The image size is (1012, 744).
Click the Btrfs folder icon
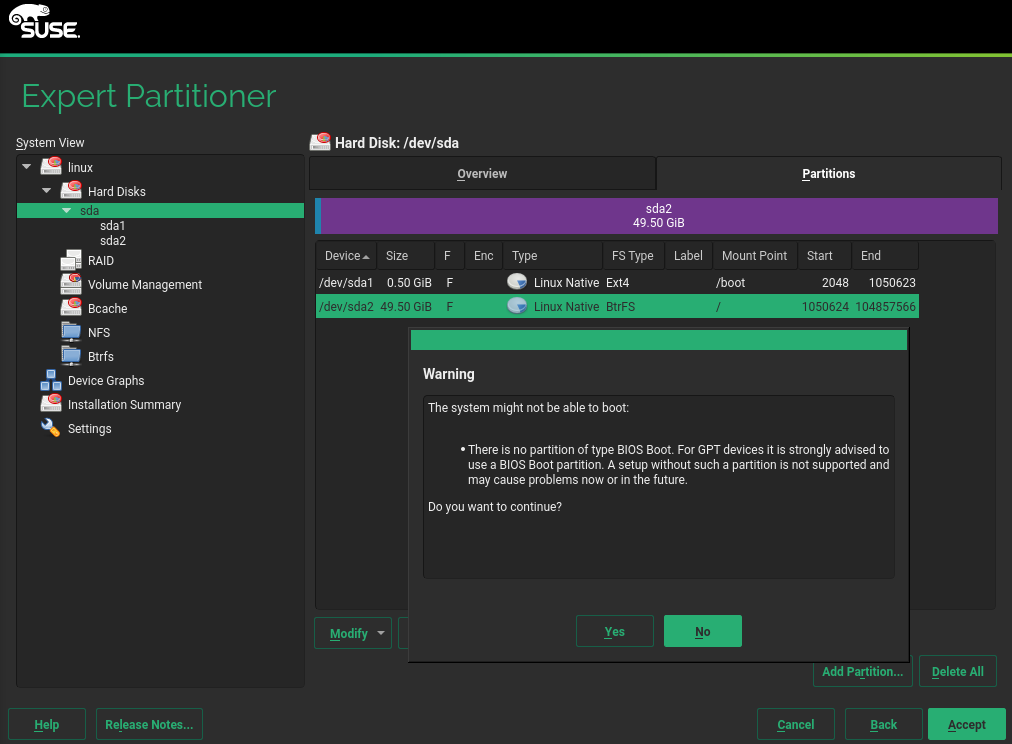coord(71,357)
